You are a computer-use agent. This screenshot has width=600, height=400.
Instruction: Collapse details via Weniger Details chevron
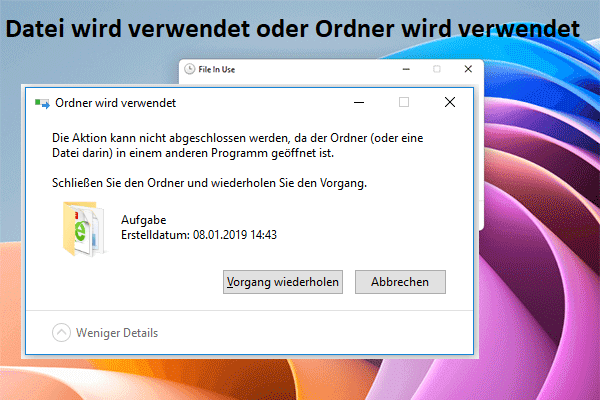pos(61,333)
